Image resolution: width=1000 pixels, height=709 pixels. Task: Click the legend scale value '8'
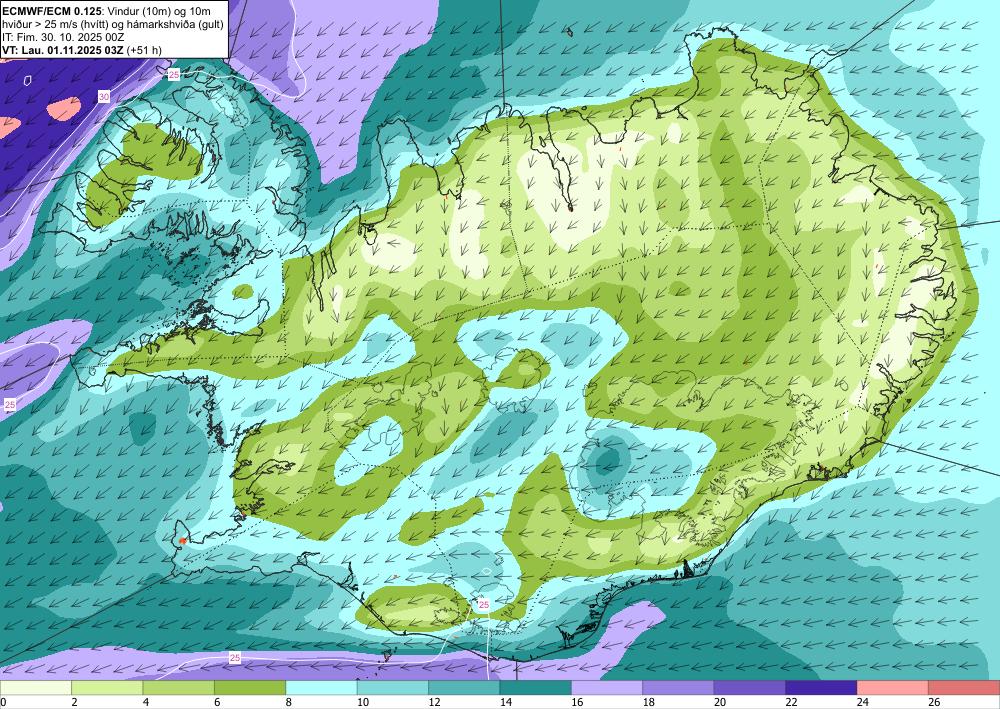pyautogui.click(x=289, y=703)
